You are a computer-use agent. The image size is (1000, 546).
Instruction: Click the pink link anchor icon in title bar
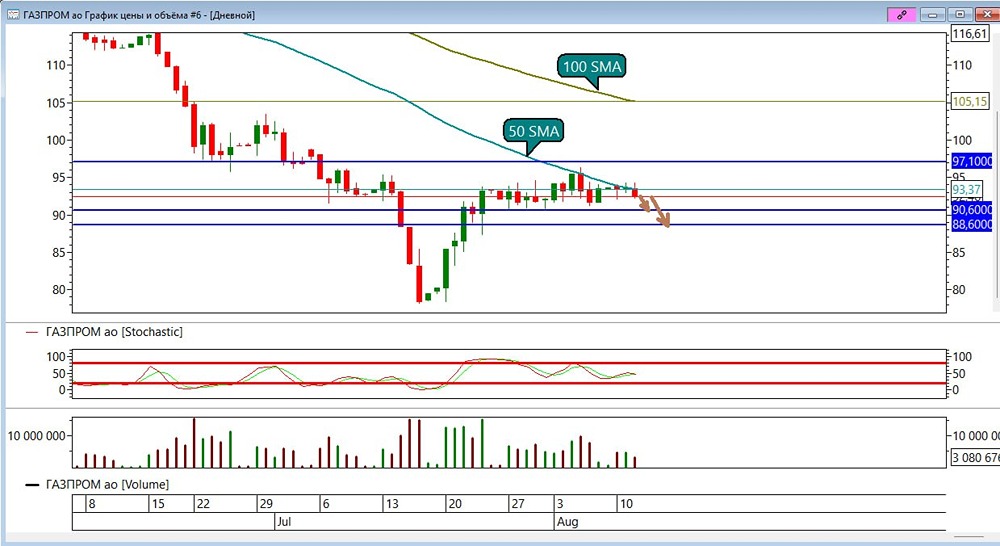(x=901, y=15)
